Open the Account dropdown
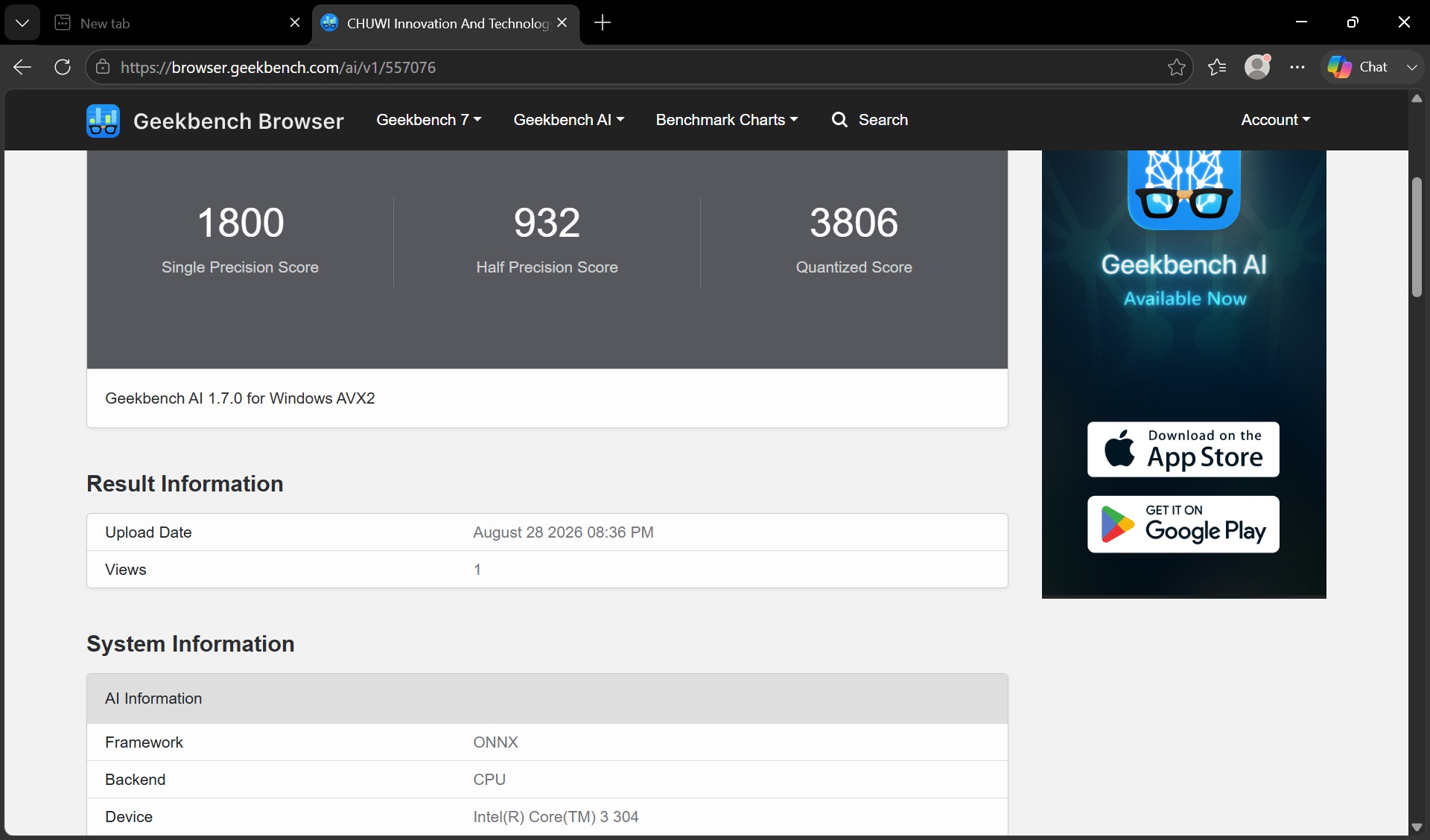This screenshot has width=1430, height=840. (x=1276, y=120)
